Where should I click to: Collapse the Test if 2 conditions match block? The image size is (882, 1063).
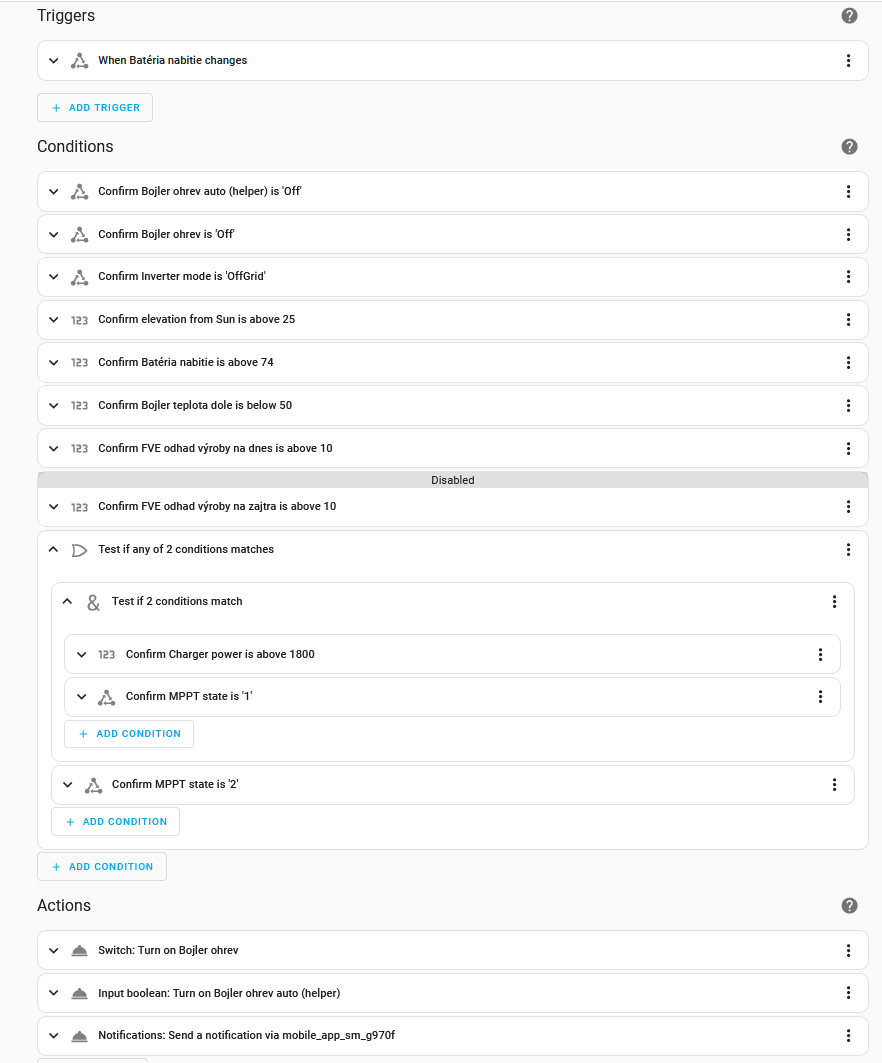pyautogui.click(x=67, y=601)
